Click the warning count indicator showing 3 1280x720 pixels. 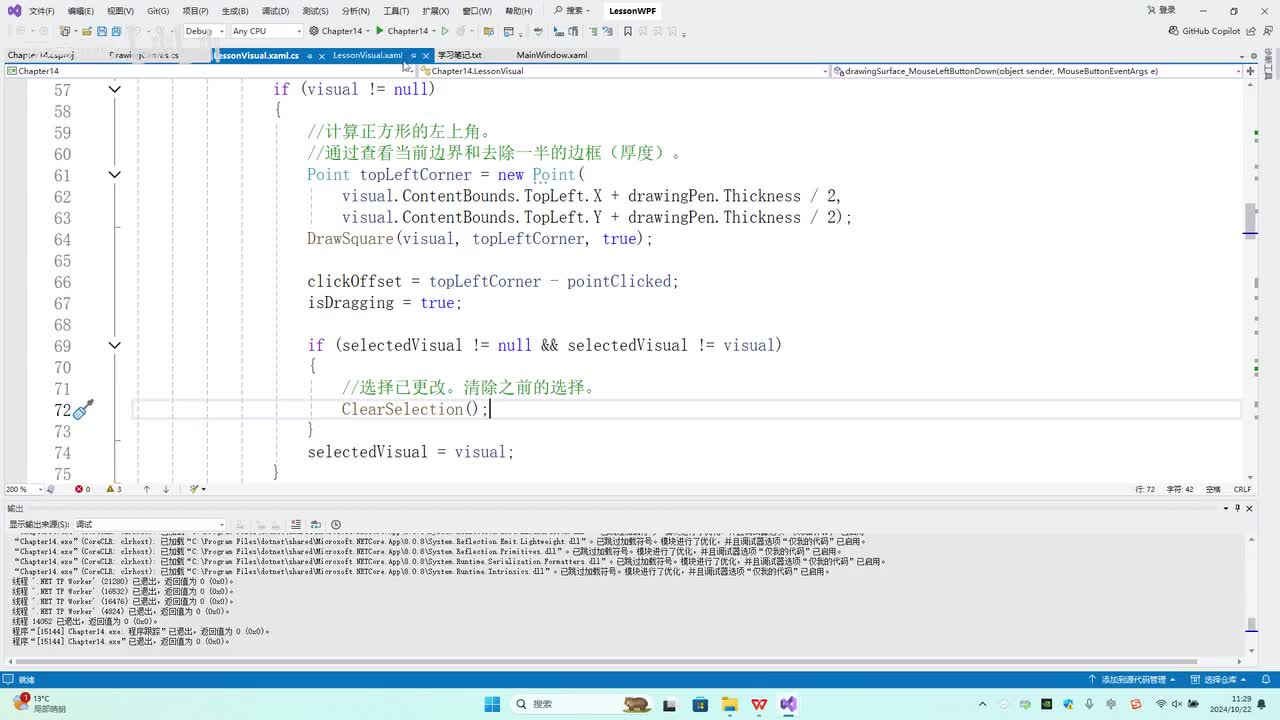click(113, 489)
